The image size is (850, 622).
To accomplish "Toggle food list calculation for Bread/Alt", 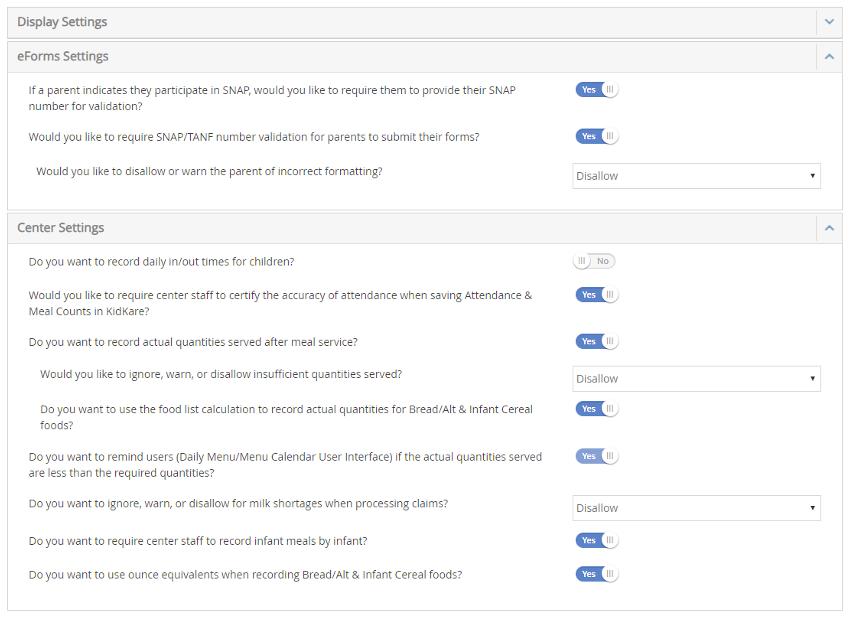I will coord(597,409).
